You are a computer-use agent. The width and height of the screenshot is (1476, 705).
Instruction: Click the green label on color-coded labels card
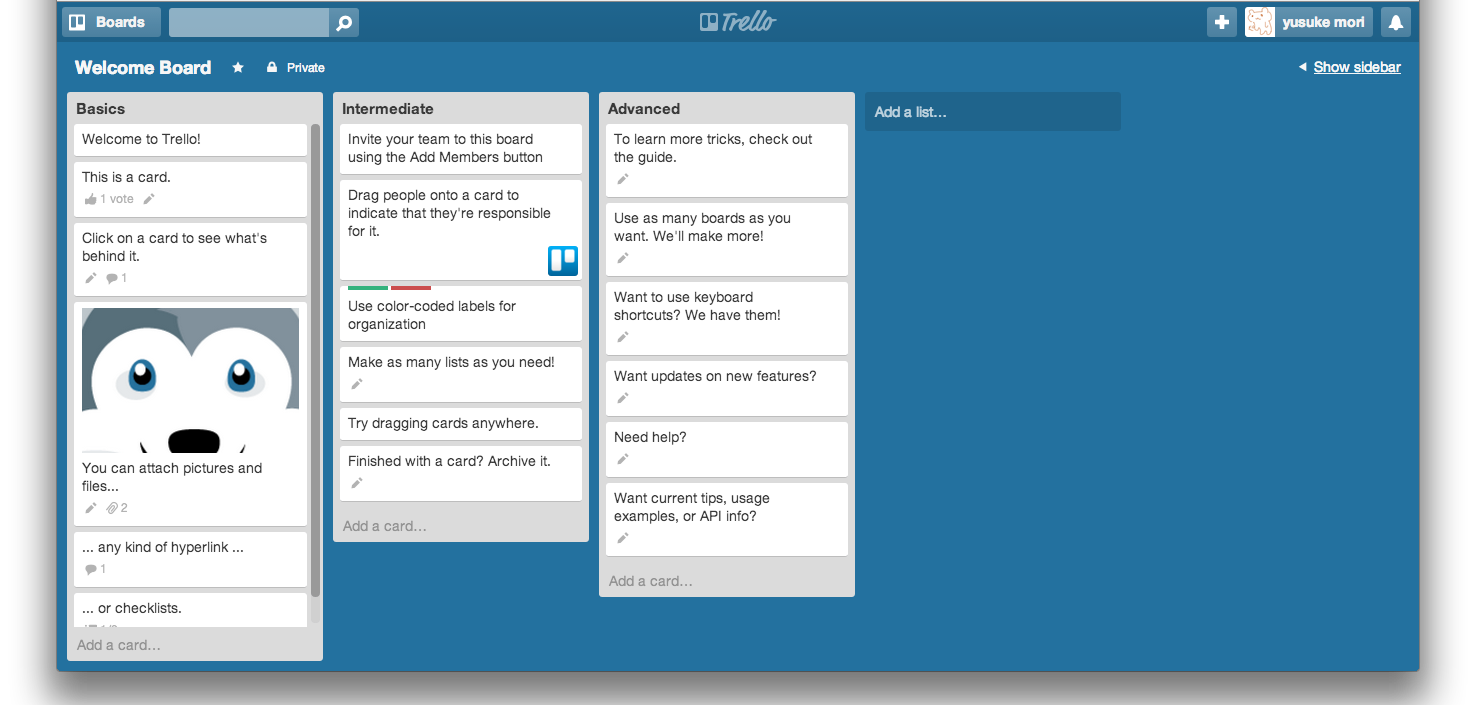[x=368, y=288]
